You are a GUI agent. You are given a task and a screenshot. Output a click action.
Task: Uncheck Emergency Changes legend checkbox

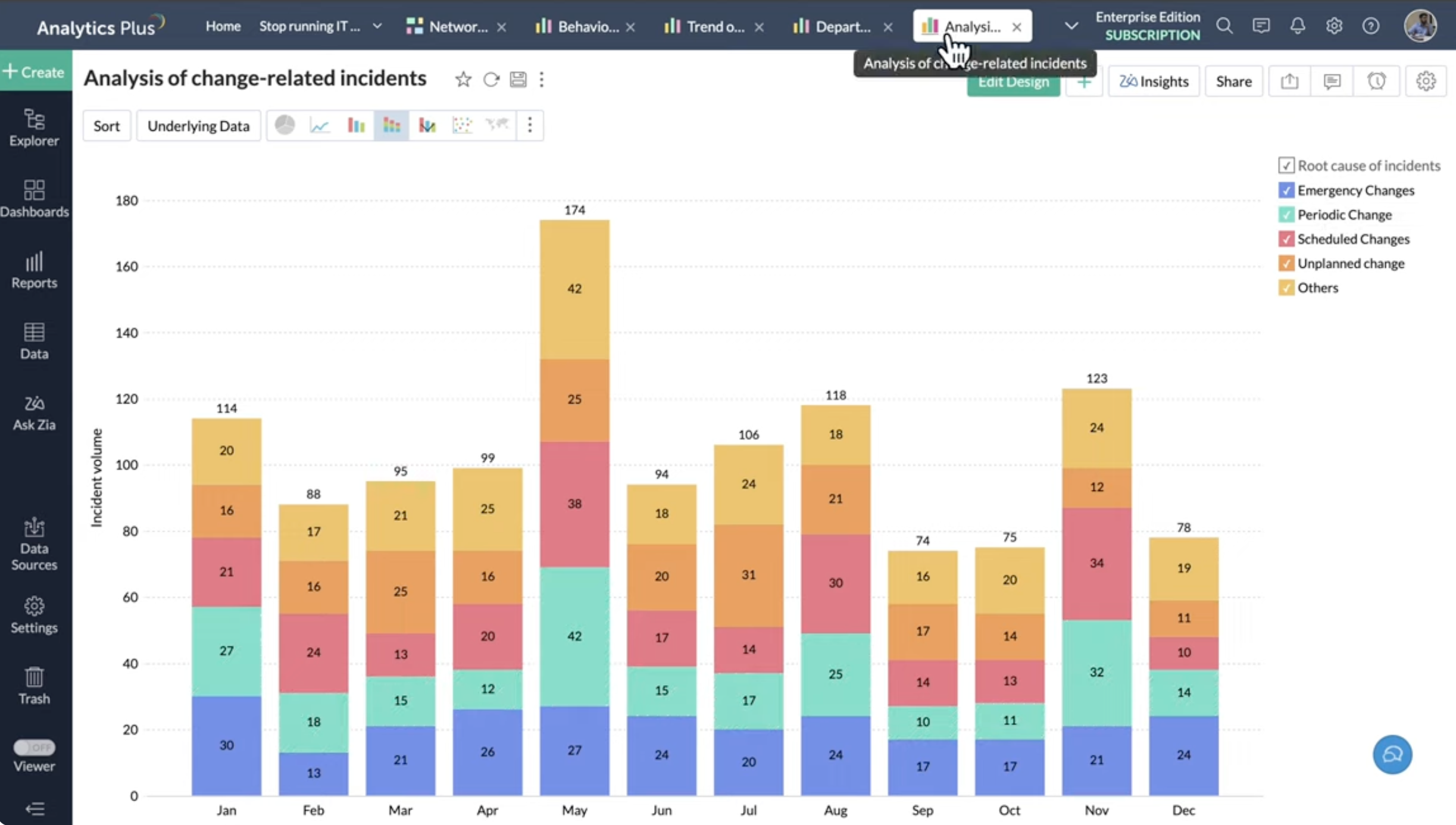point(1286,190)
